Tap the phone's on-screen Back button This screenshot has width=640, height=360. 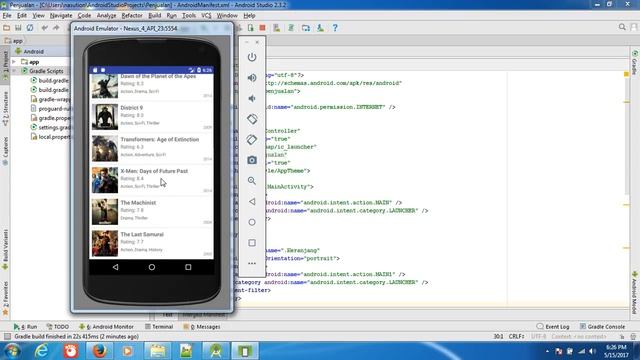point(116,267)
